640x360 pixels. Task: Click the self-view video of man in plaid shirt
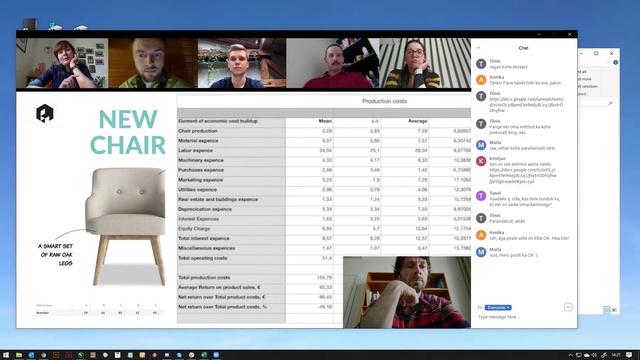click(x=407, y=292)
